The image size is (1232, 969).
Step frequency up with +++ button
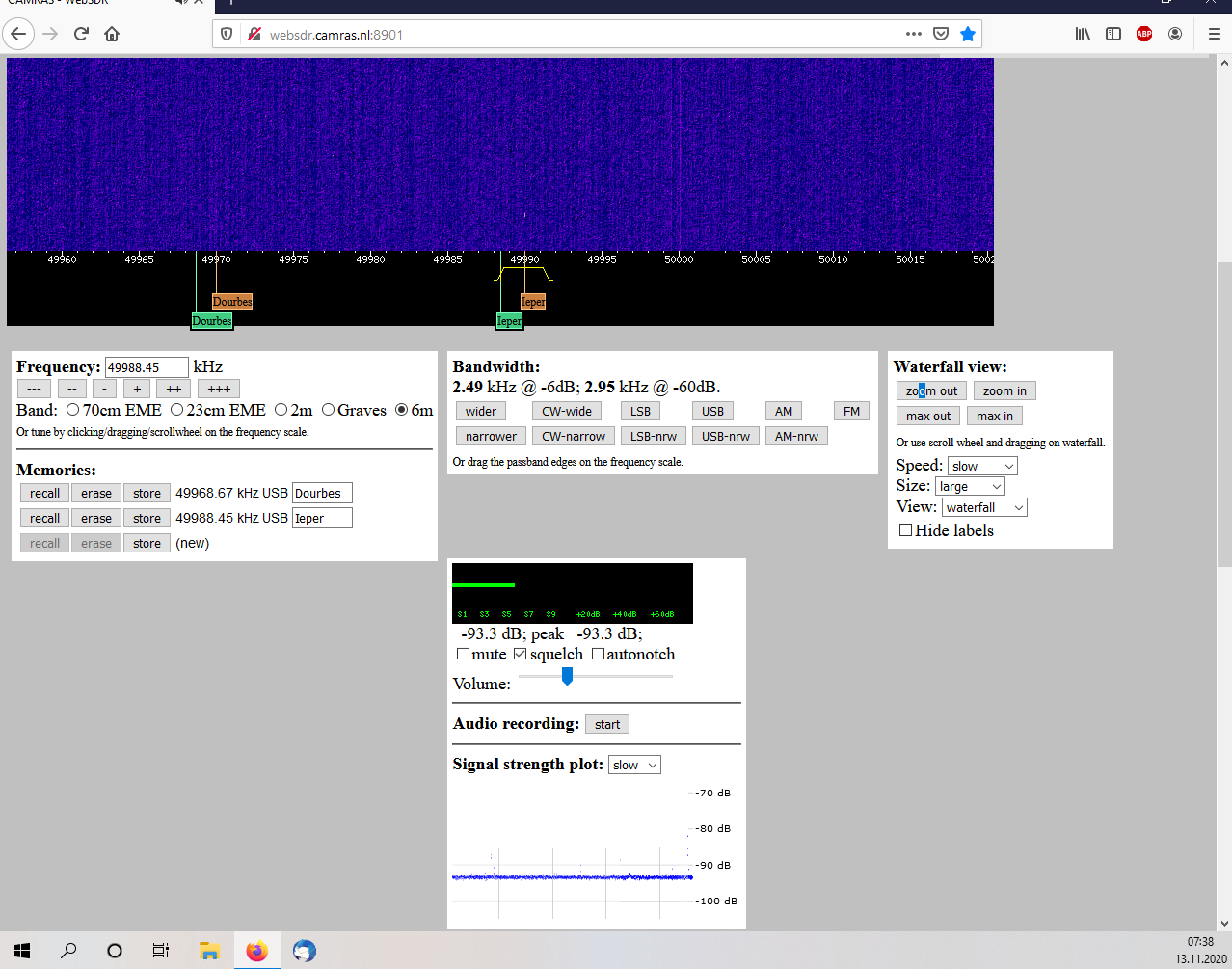(x=219, y=389)
